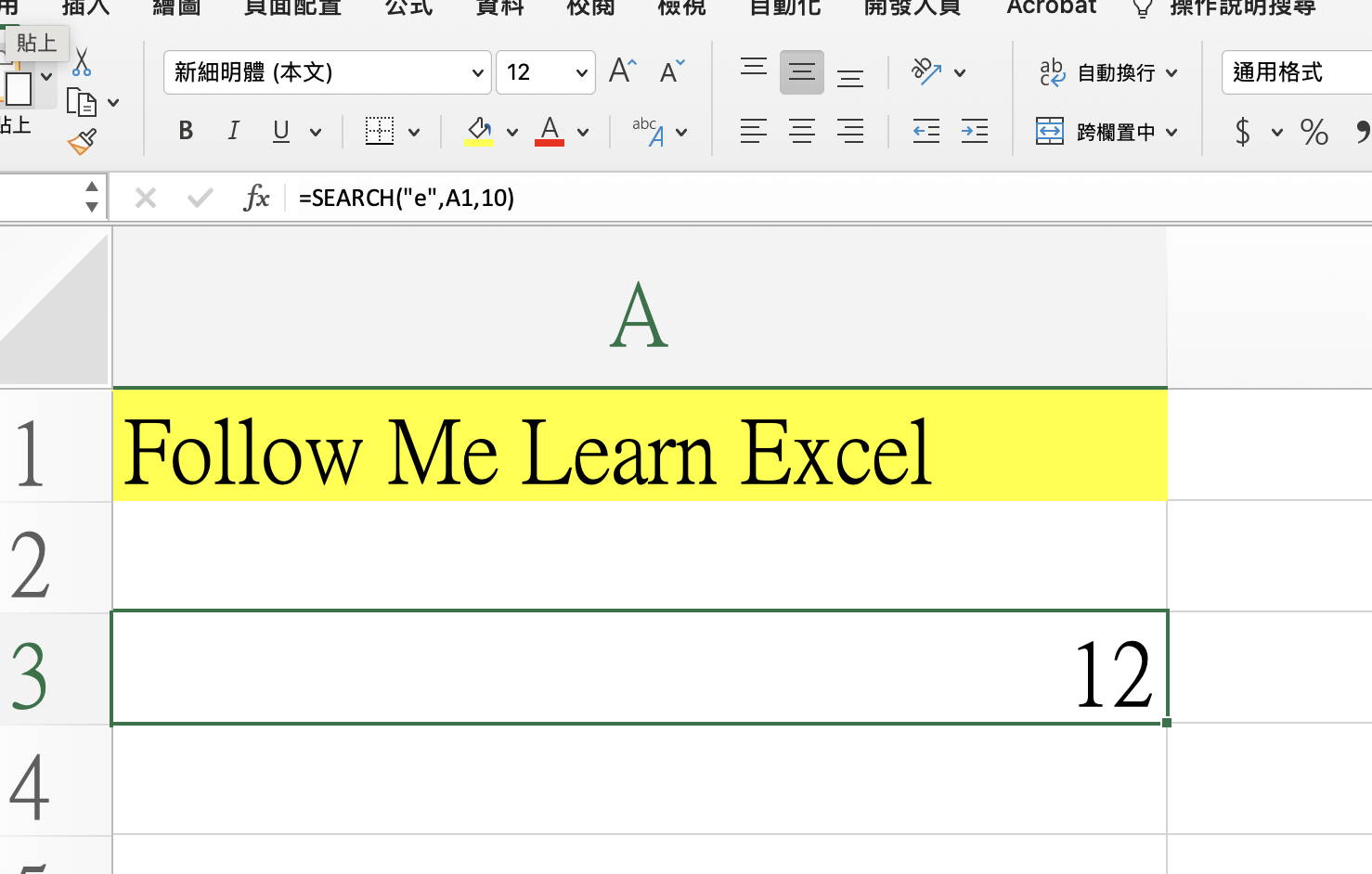The image size is (1372, 874).
Task: Expand the wrap text options arrow
Action: point(1171,73)
